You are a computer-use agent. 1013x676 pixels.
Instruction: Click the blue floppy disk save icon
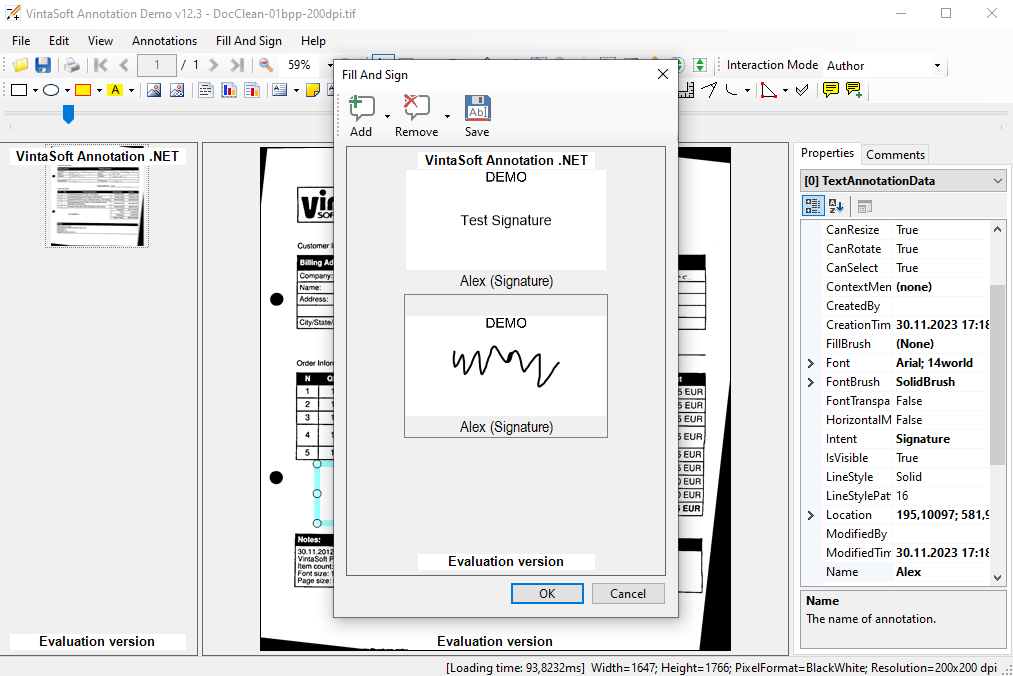click(x=43, y=65)
